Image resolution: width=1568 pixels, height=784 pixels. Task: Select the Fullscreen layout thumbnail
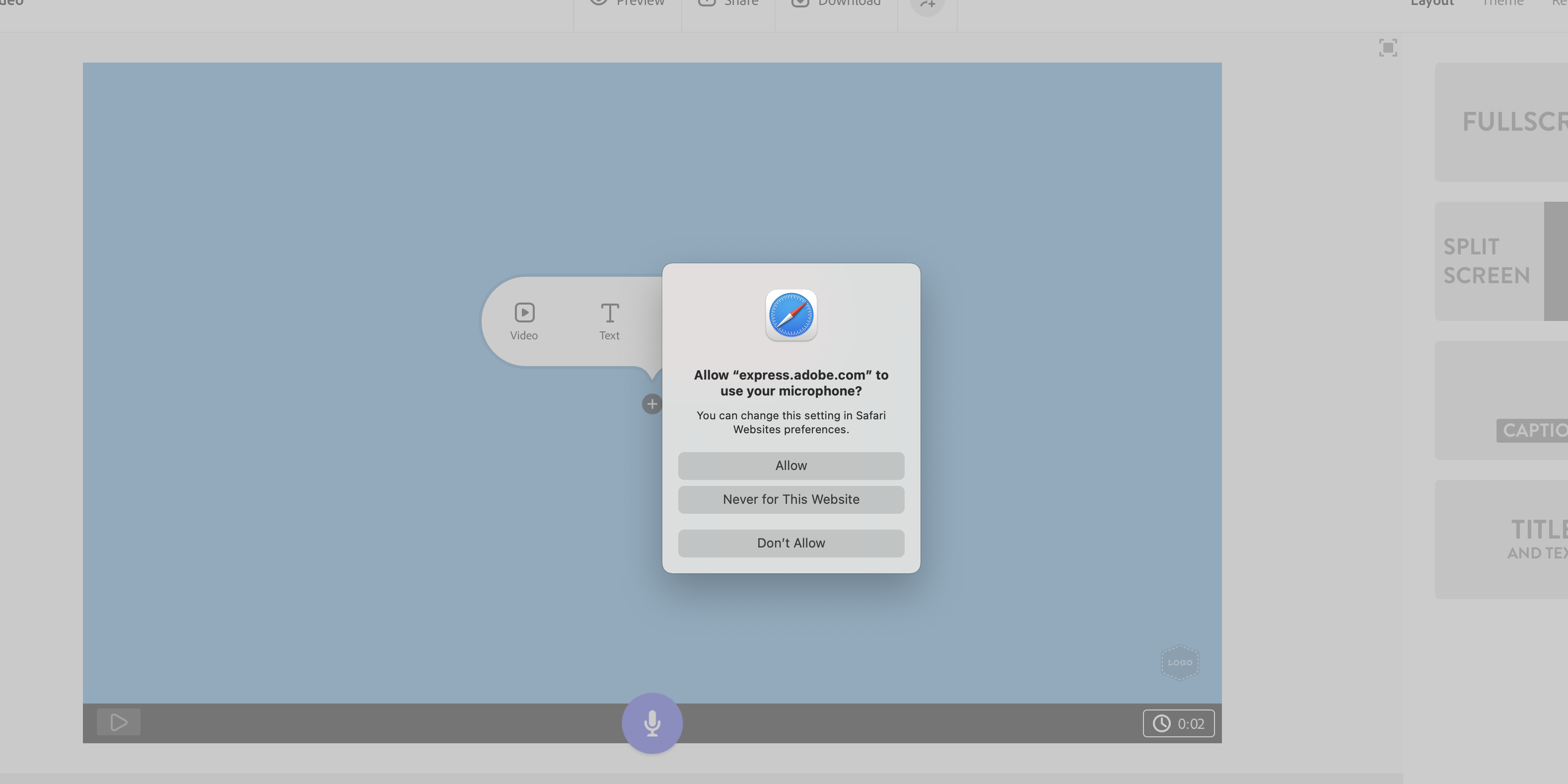point(1501,122)
